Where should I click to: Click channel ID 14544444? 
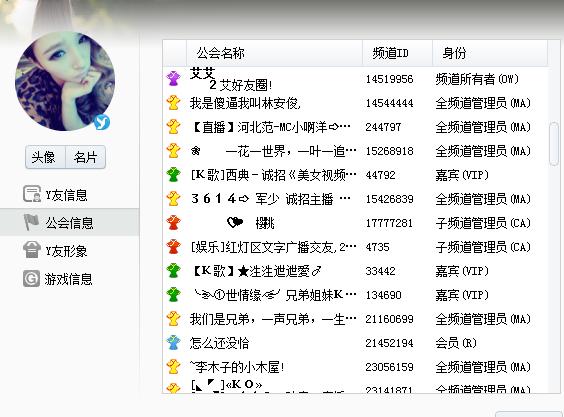pos(389,103)
